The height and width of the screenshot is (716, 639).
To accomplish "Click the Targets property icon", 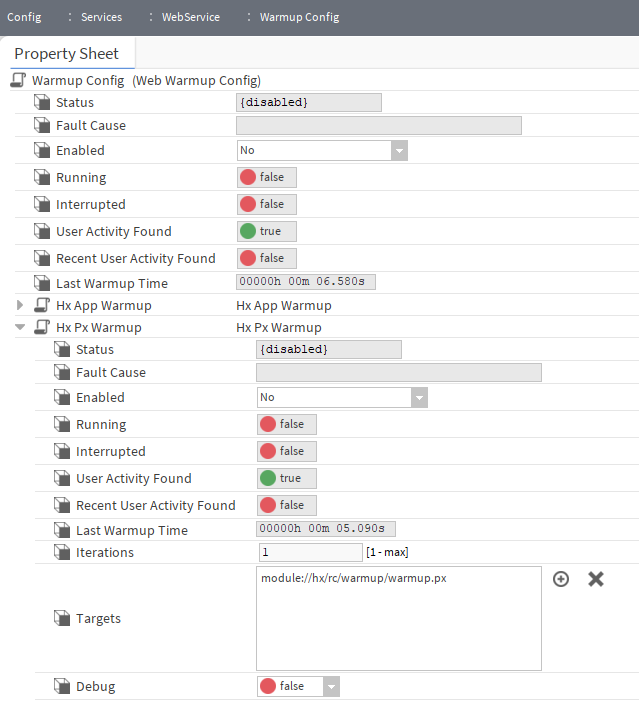I will coord(62,618).
